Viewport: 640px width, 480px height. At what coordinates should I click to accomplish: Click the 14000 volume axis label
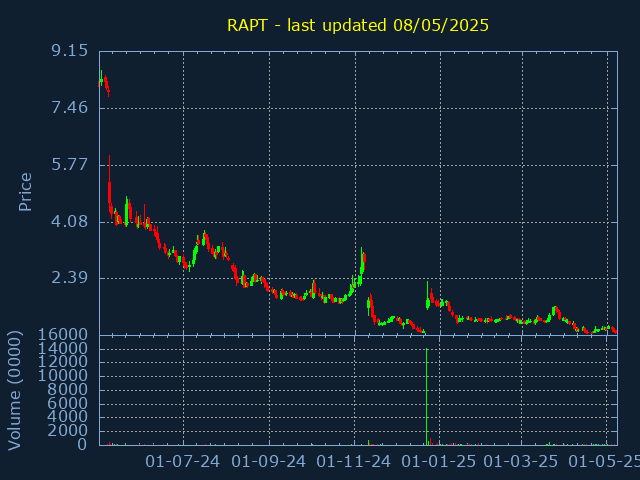pyautogui.click(x=63, y=349)
